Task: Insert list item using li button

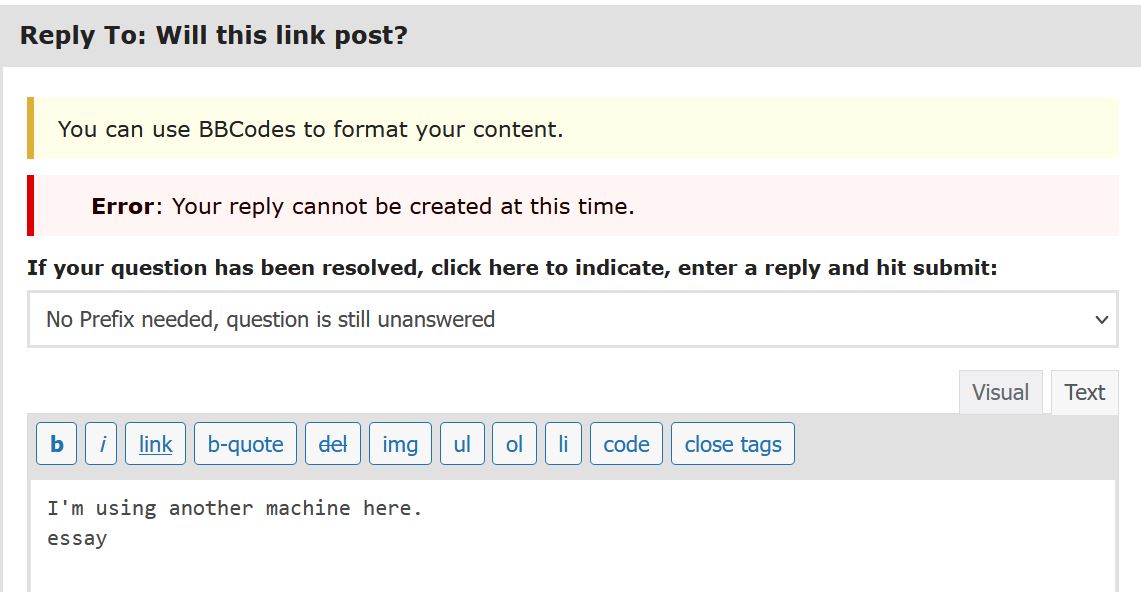Action: 563,444
